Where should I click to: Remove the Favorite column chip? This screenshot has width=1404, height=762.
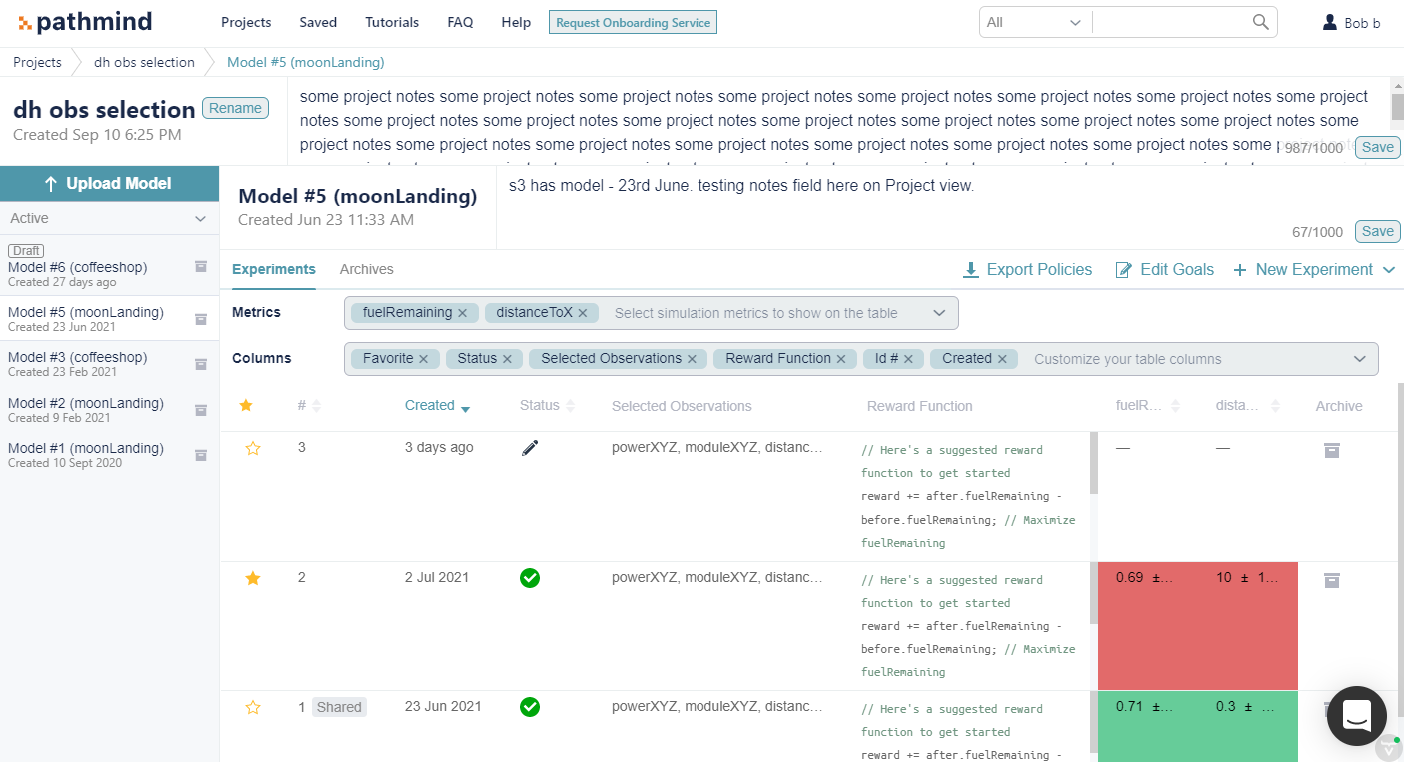(x=423, y=359)
